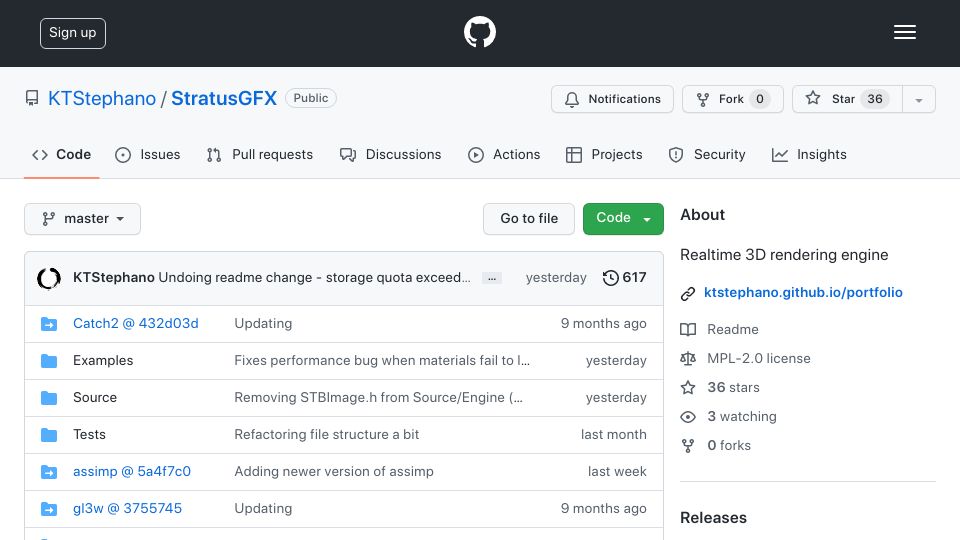Click the gl3w submodule folder icon
The height and width of the screenshot is (540, 960).
point(49,509)
